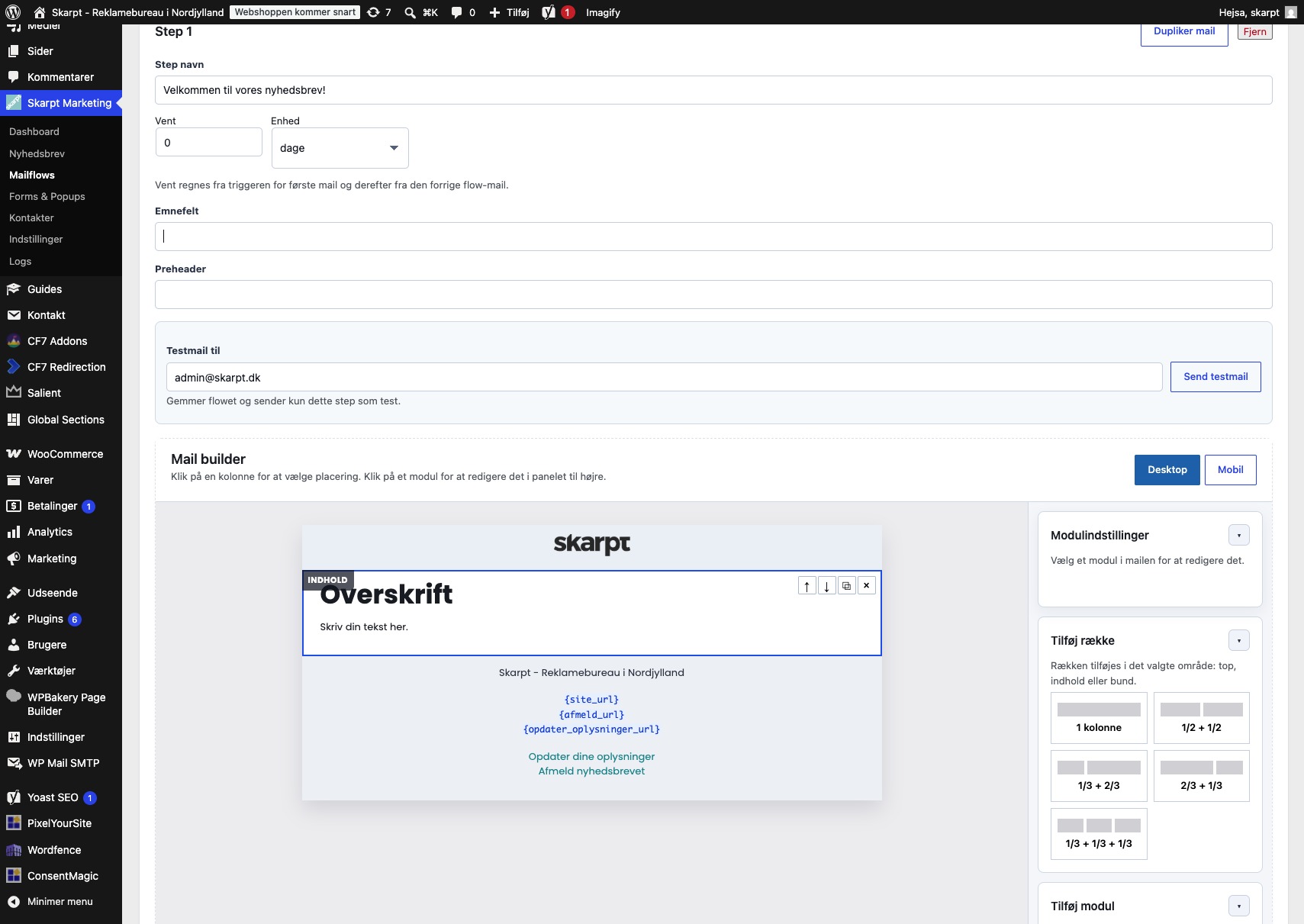This screenshot has width=1304, height=924.
Task: Collapse the Modulindstillinger panel
Action: coord(1238,536)
